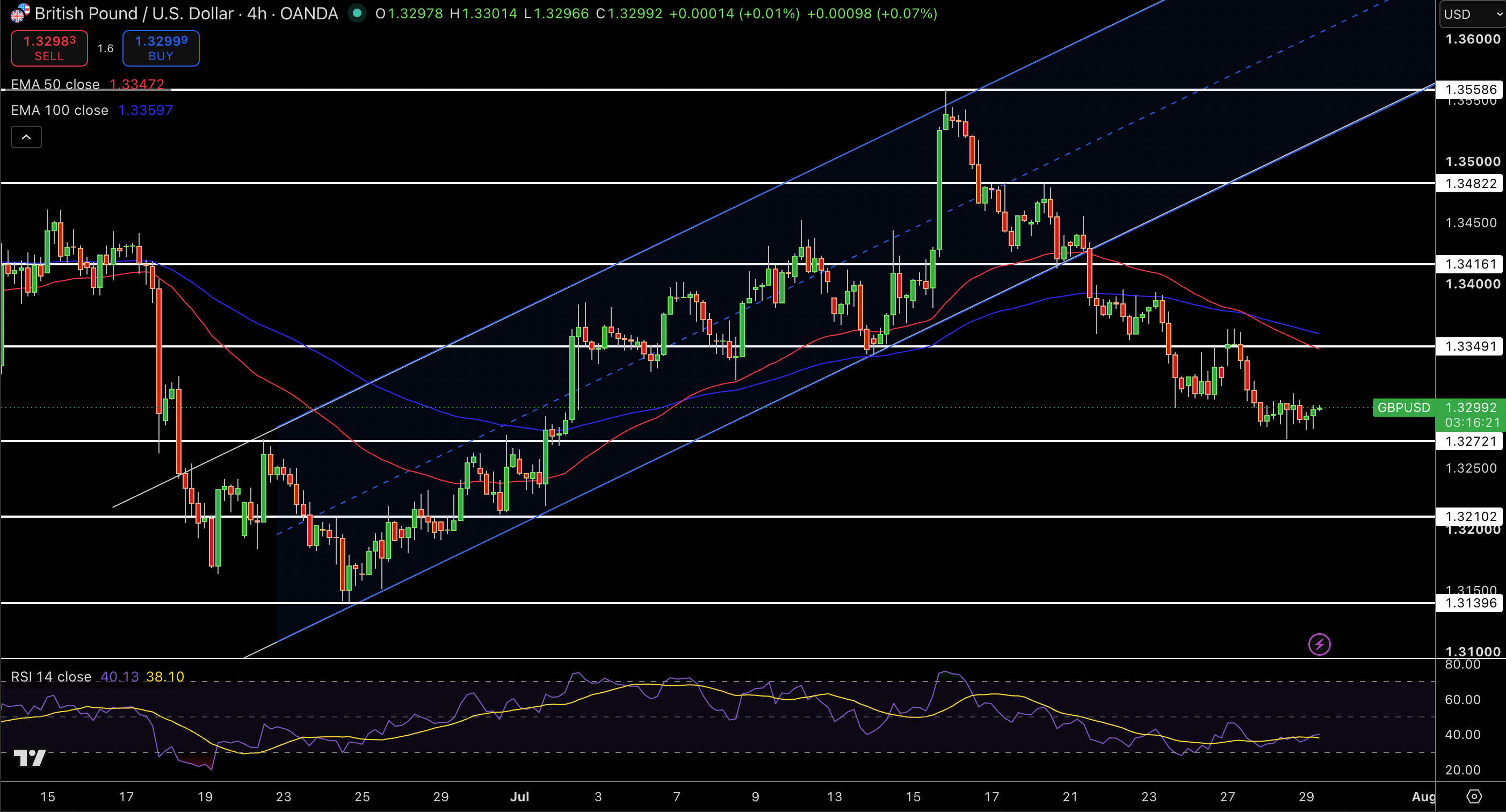Click the Jul label on time axis

[x=519, y=796]
